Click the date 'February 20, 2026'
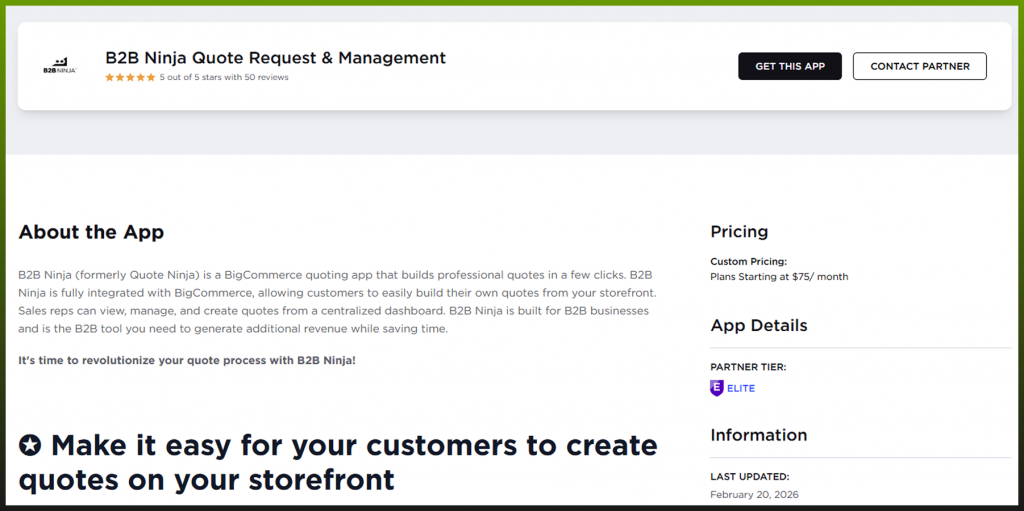This screenshot has height=511, width=1024. [x=754, y=495]
